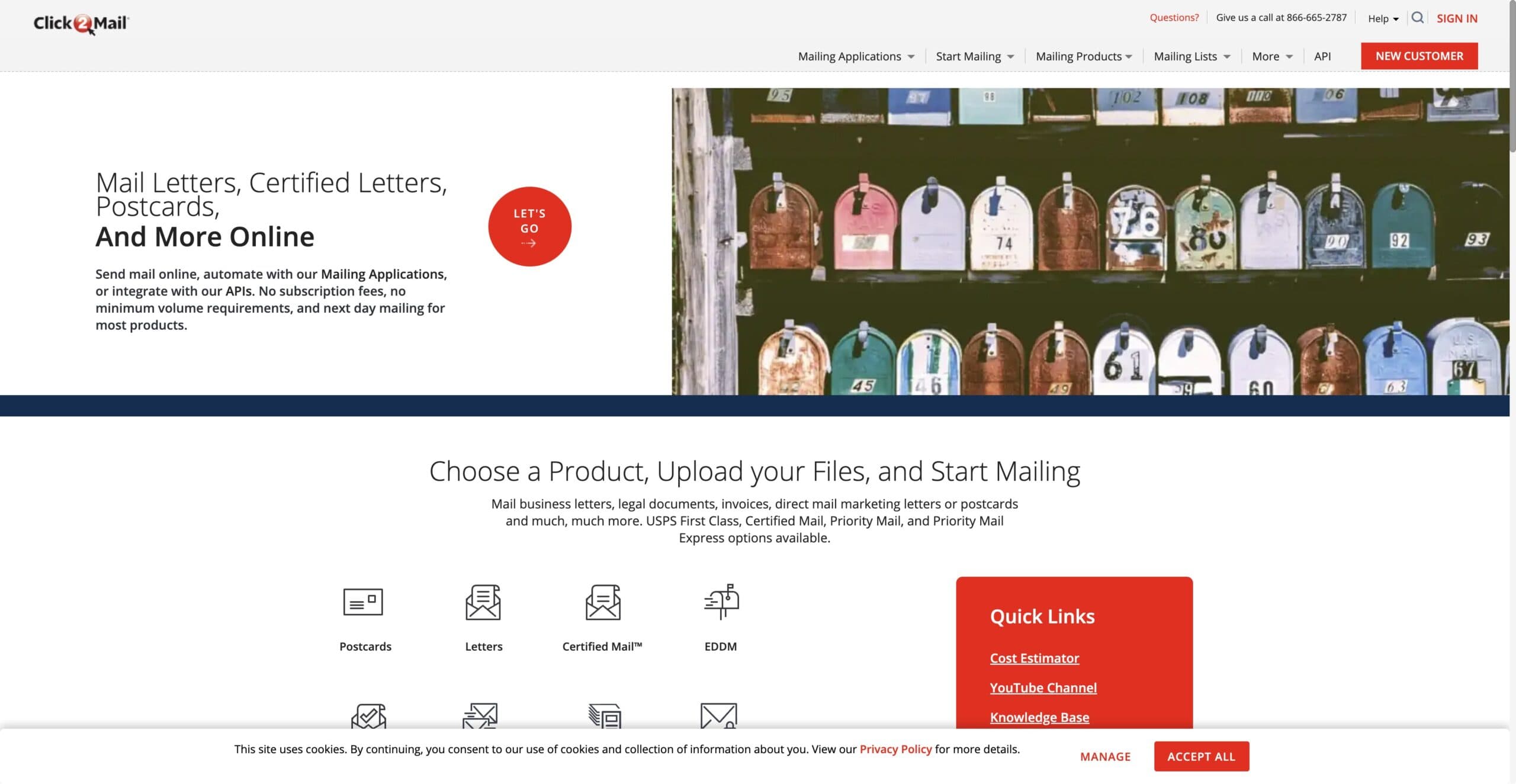Open the Mailing Lists menu
This screenshot has height=784, width=1516.
(1191, 56)
